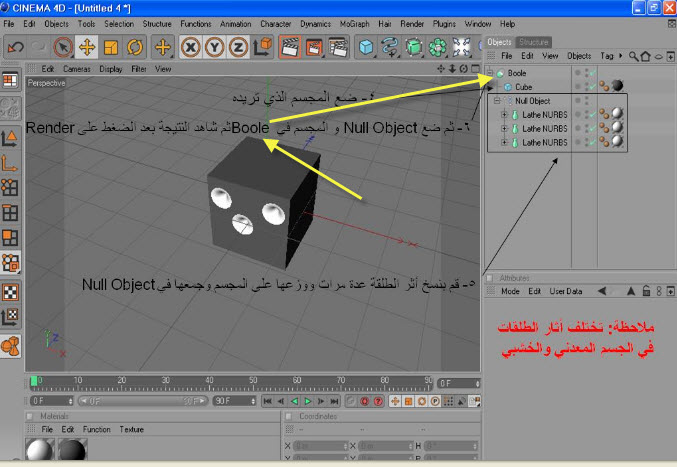Click Render in Picture Viewer icon

point(314,47)
